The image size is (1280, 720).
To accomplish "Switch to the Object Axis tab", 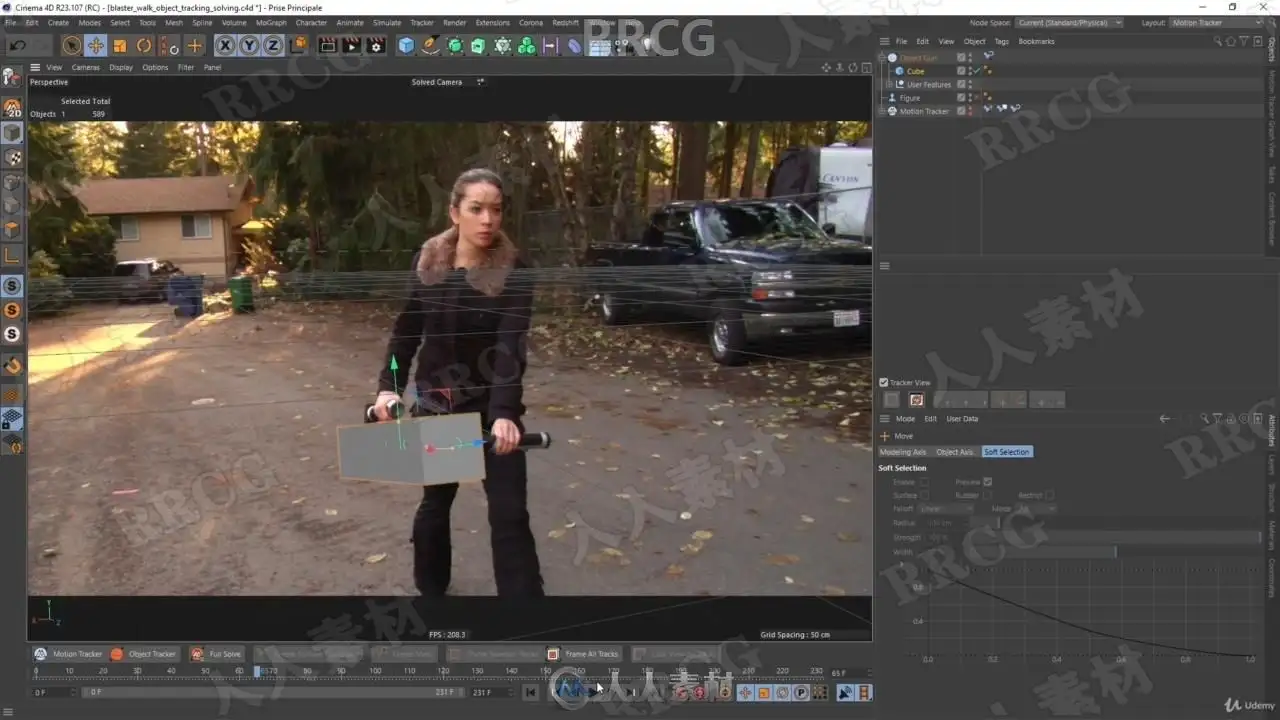I will (x=954, y=452).
